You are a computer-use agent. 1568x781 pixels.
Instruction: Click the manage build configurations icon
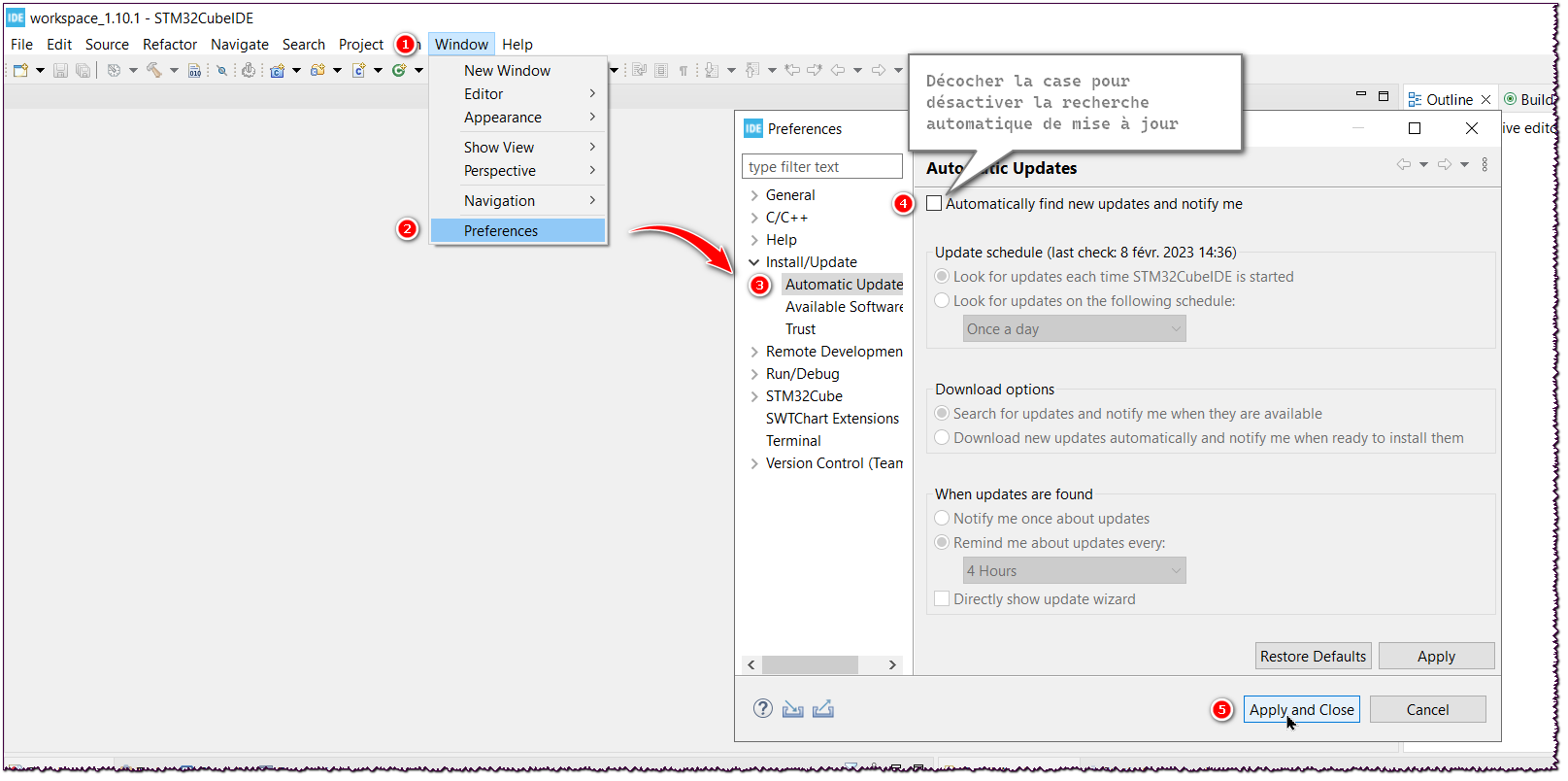coord(114,70)
